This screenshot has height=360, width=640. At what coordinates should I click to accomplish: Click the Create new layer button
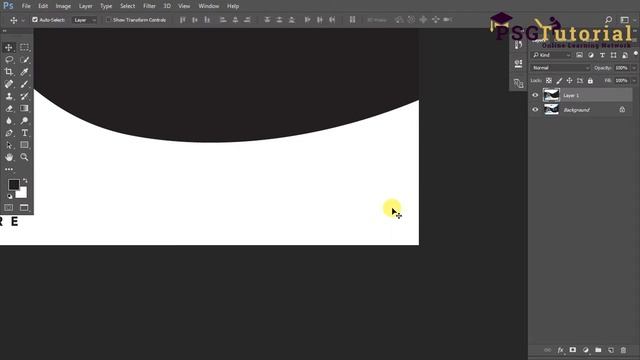[x=611, y=350]
